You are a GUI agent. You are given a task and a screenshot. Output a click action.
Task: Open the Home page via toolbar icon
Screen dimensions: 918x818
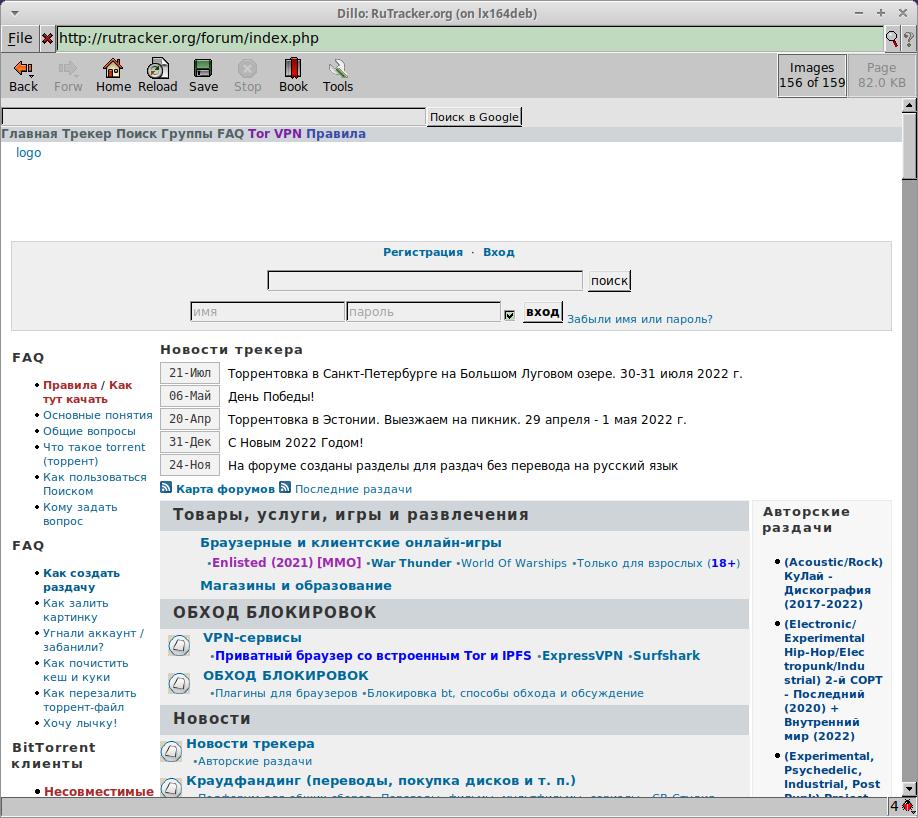pos(113,68)
